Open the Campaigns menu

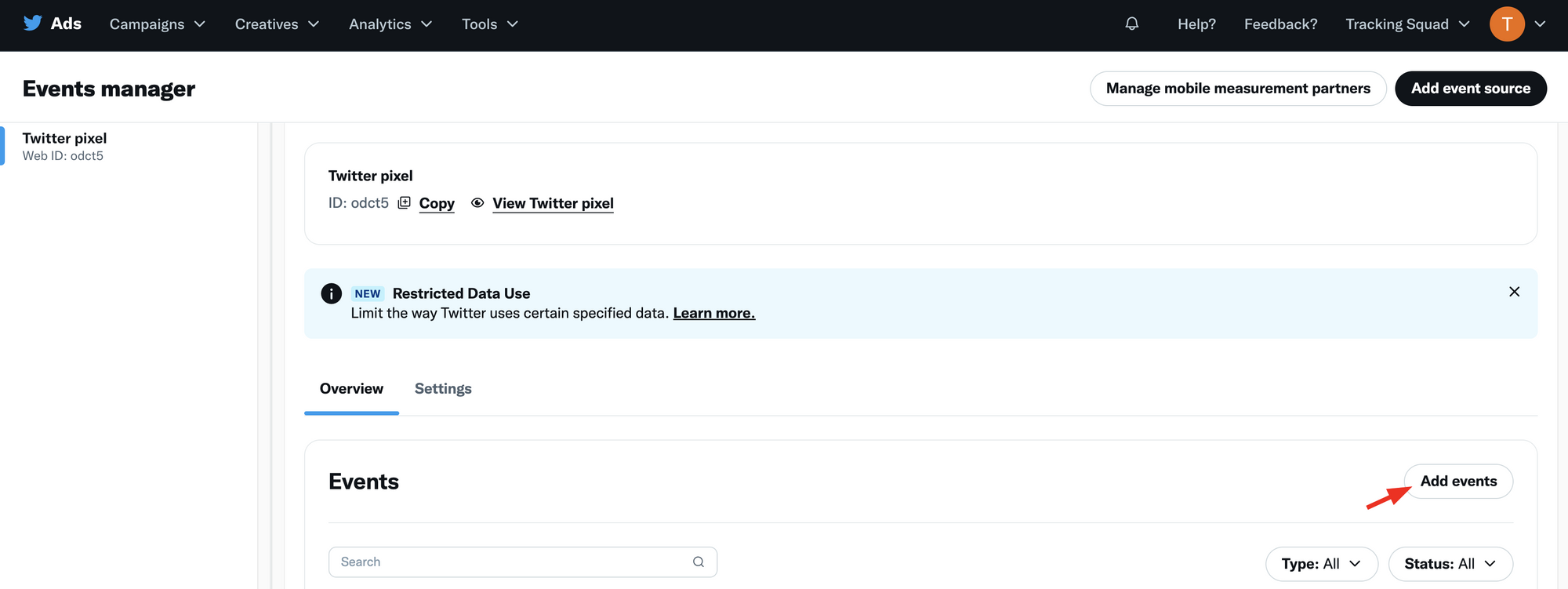click(x=158, y=24)
